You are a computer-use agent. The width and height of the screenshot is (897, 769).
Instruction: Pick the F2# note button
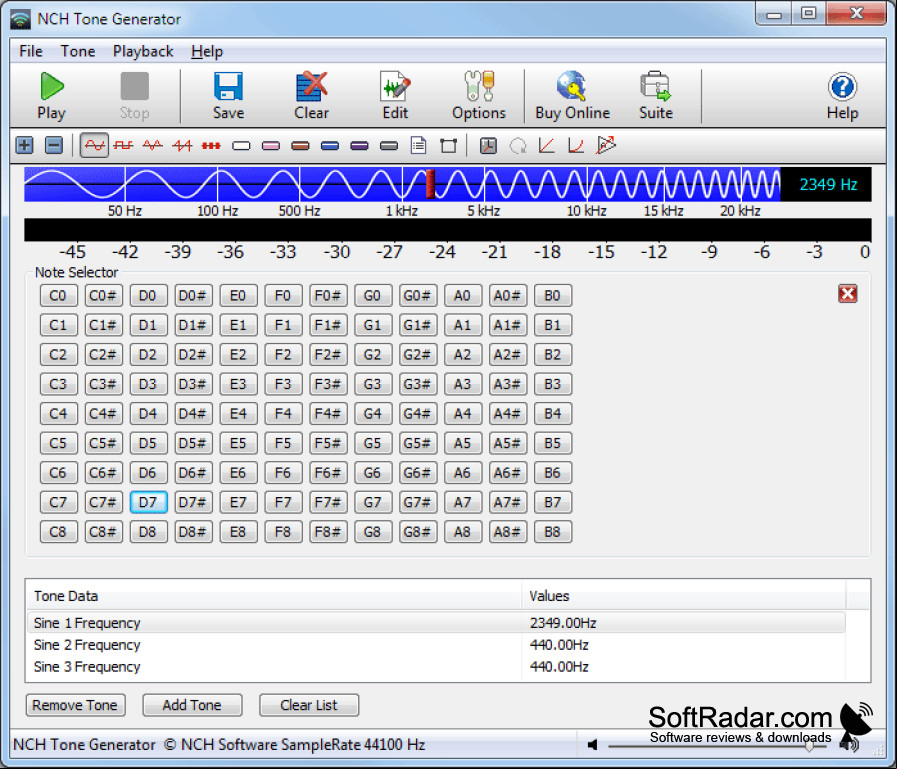coord(328,355)
